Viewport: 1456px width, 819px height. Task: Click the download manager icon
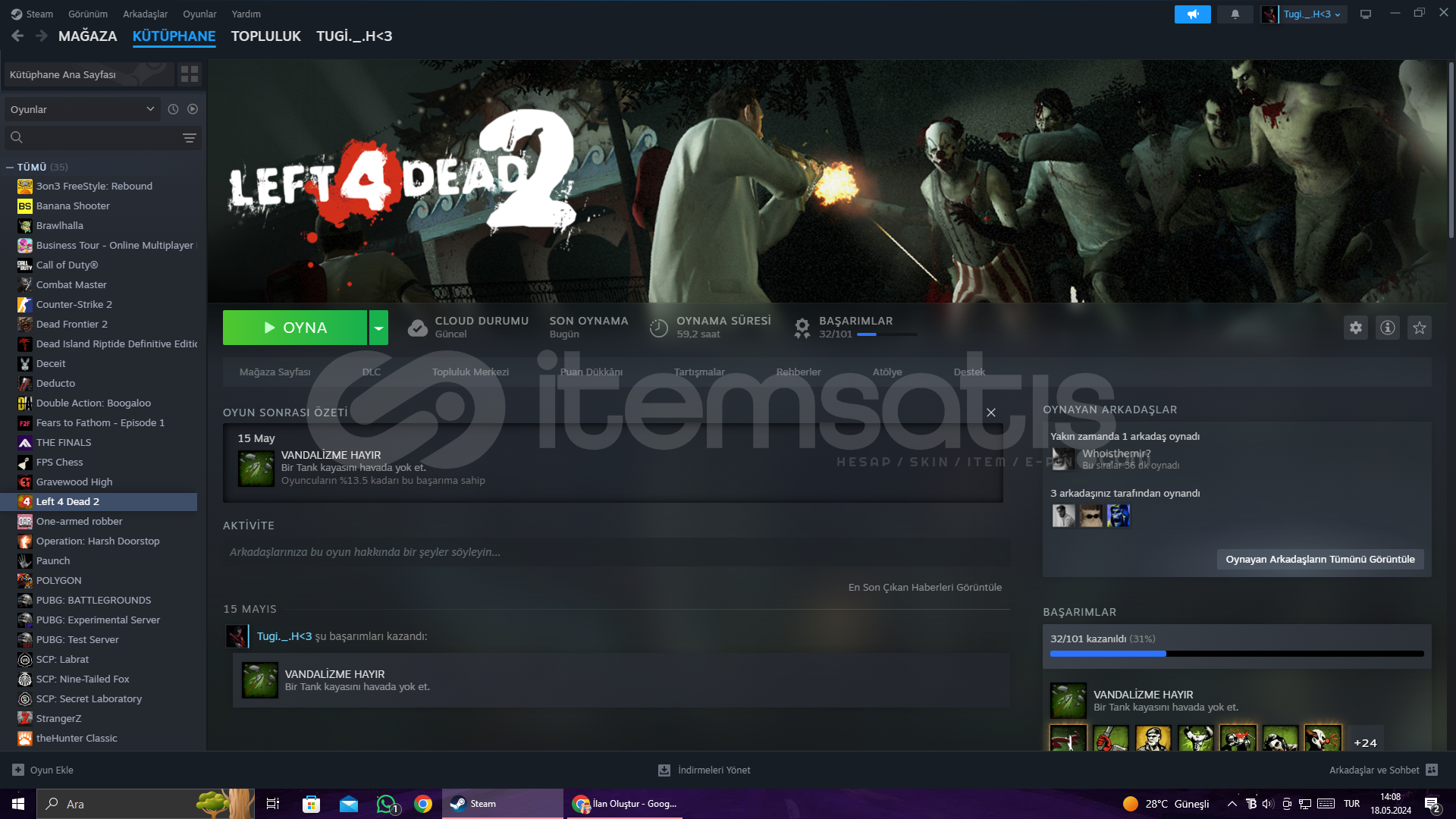coord(664,770)
